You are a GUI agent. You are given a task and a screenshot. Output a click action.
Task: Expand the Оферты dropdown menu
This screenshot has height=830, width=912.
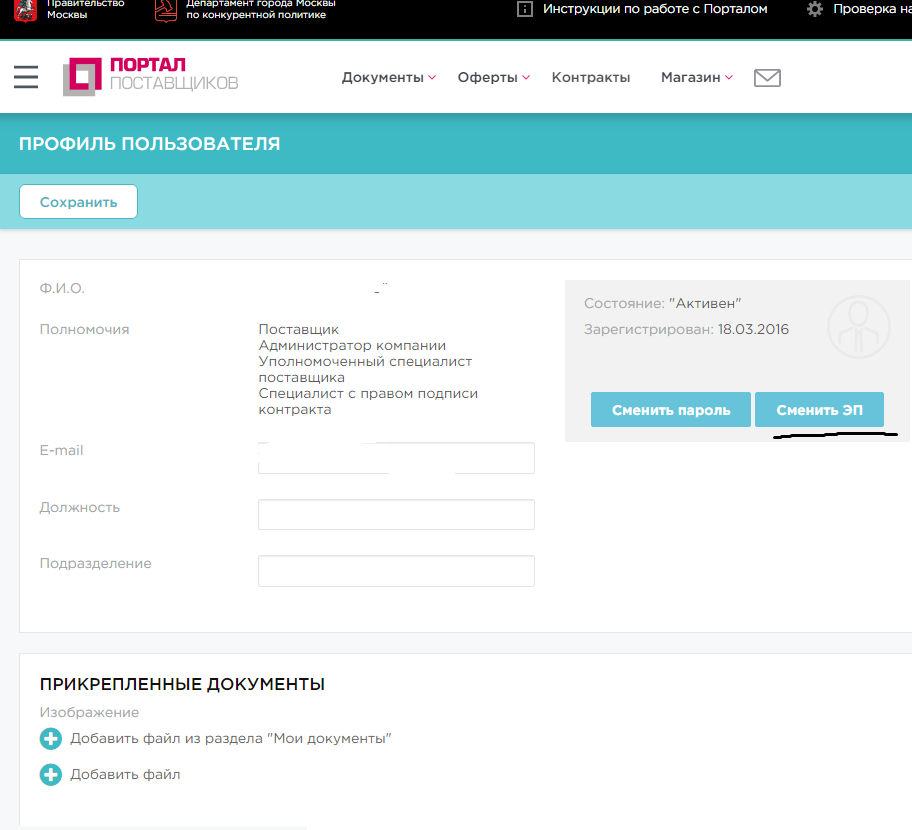point(494,78)
